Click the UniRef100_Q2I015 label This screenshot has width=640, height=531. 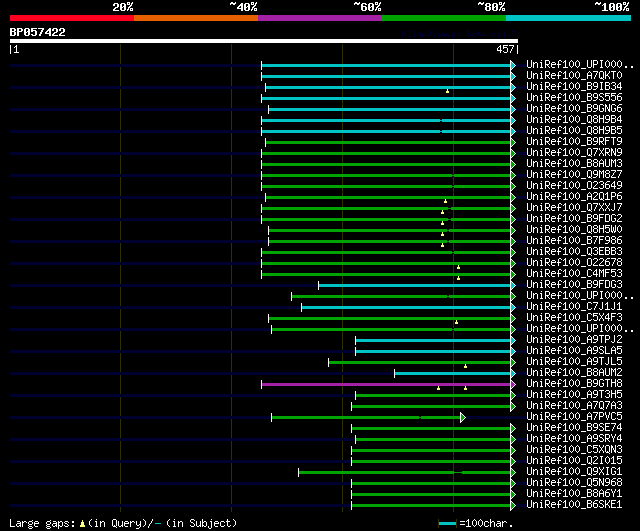pos(574,461)
